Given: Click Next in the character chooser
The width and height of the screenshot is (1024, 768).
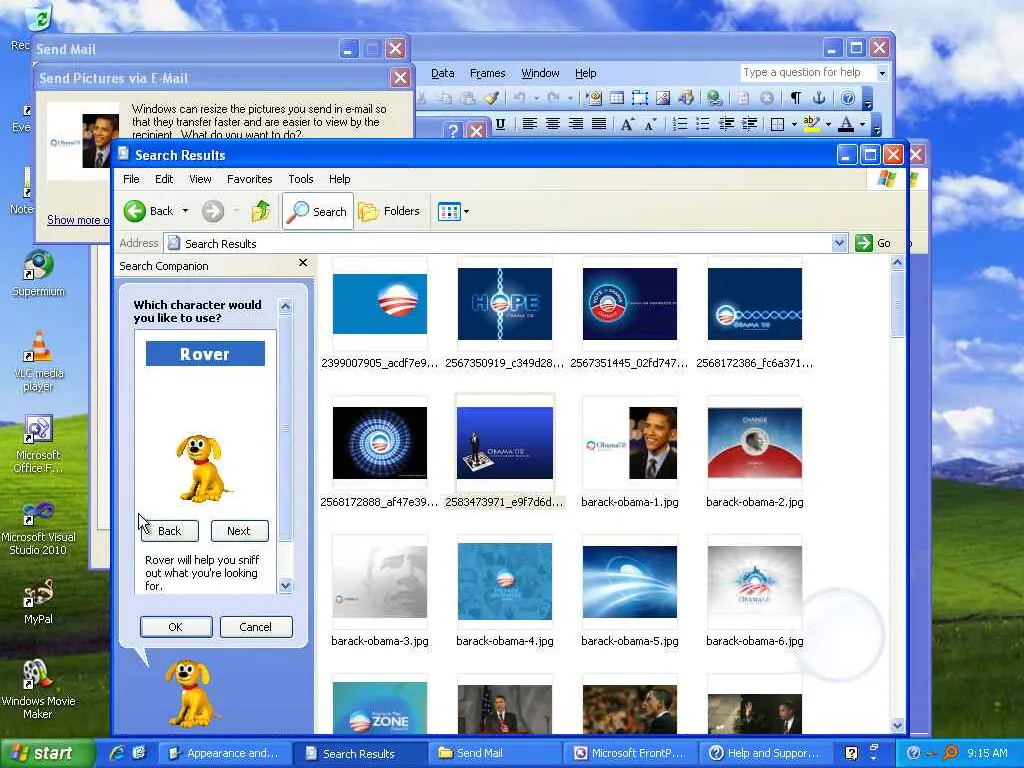Looking at the screenshot, I should coord(239,531).
